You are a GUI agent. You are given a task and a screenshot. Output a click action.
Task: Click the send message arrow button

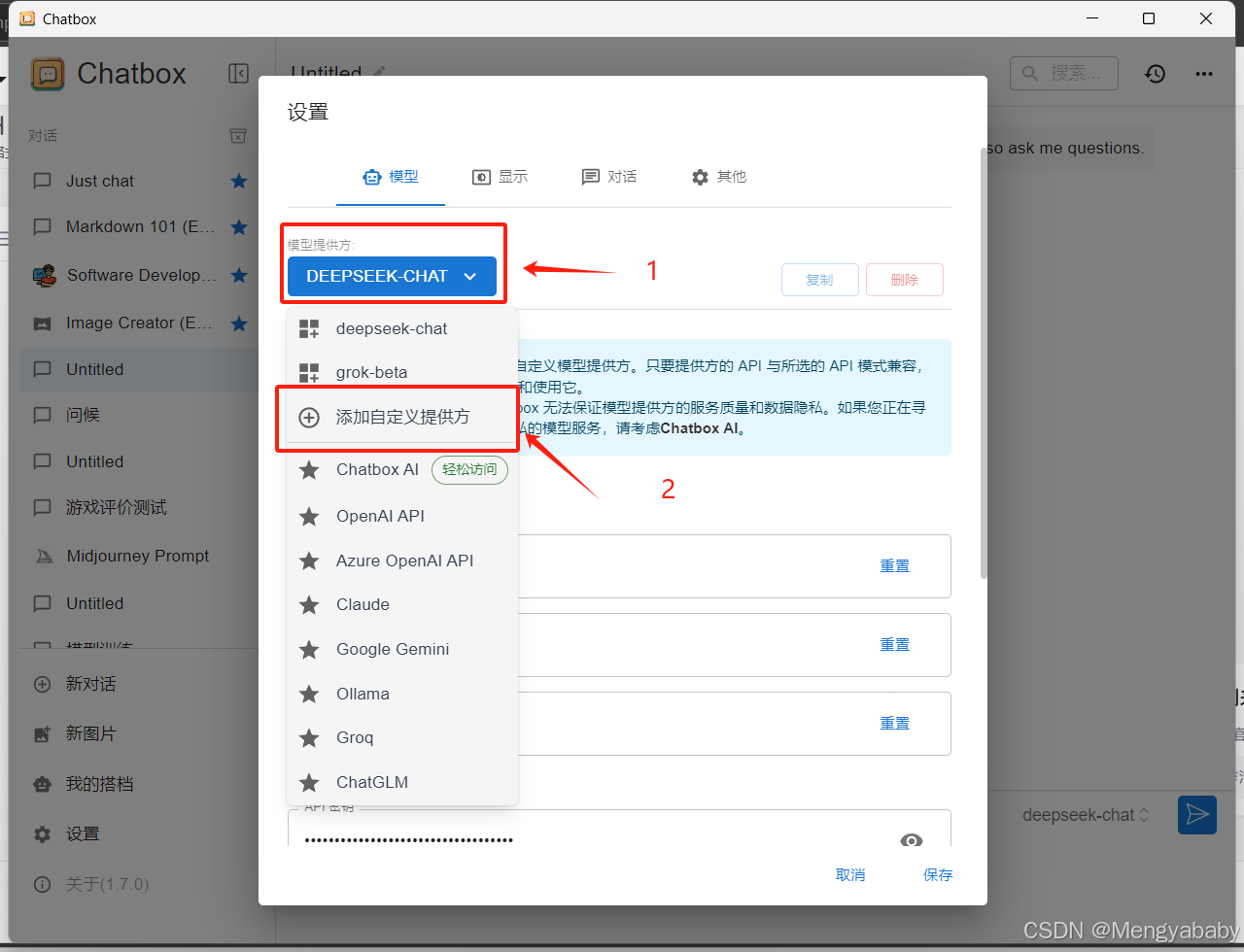[x=1197, y=815]
